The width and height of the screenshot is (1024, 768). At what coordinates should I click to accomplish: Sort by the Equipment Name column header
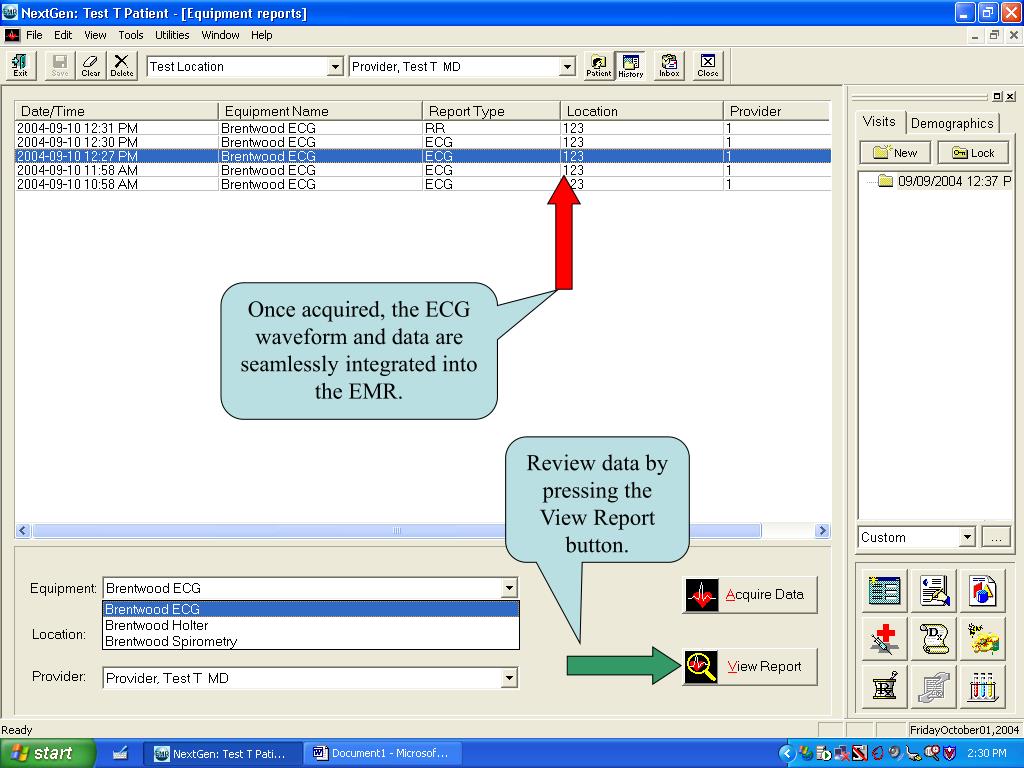(x=320, y=111)
